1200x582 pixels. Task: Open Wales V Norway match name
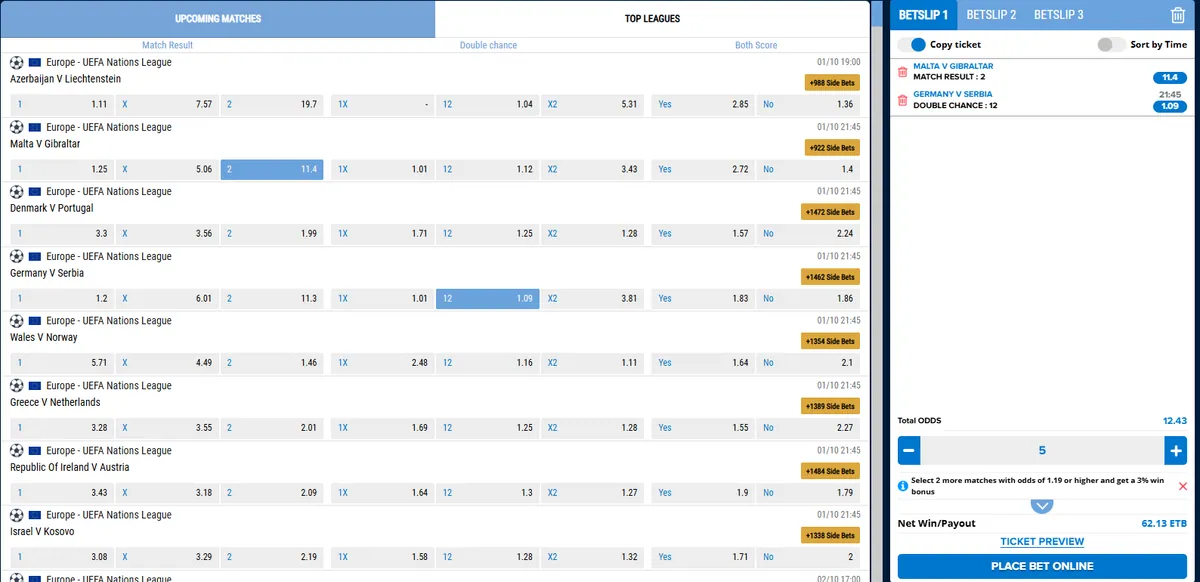click(x=44, y=338)
